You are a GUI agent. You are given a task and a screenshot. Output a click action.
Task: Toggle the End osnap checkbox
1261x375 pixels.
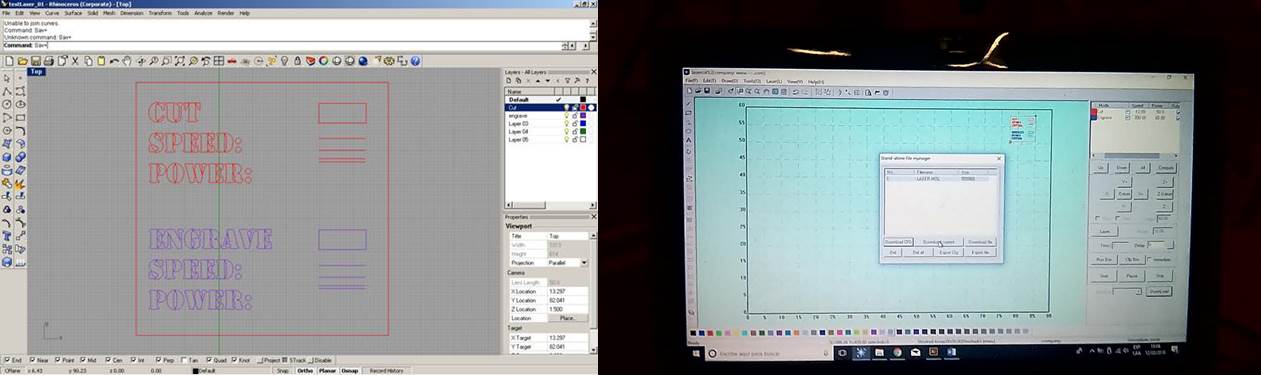(x=7, y=359)
